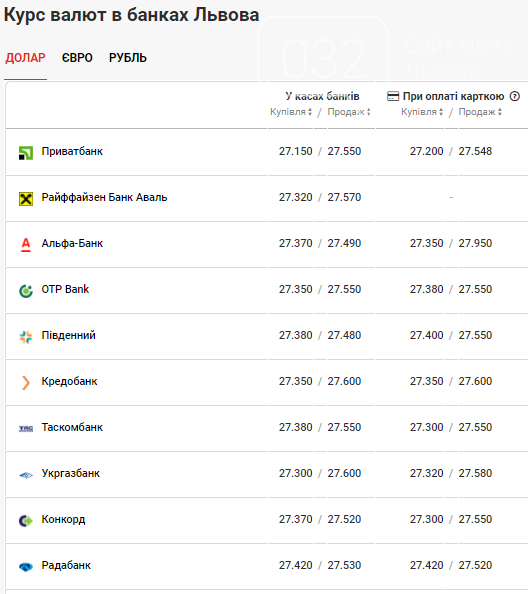
Task: Click the Укргазбанк logo icon
Action: [26, 475]
